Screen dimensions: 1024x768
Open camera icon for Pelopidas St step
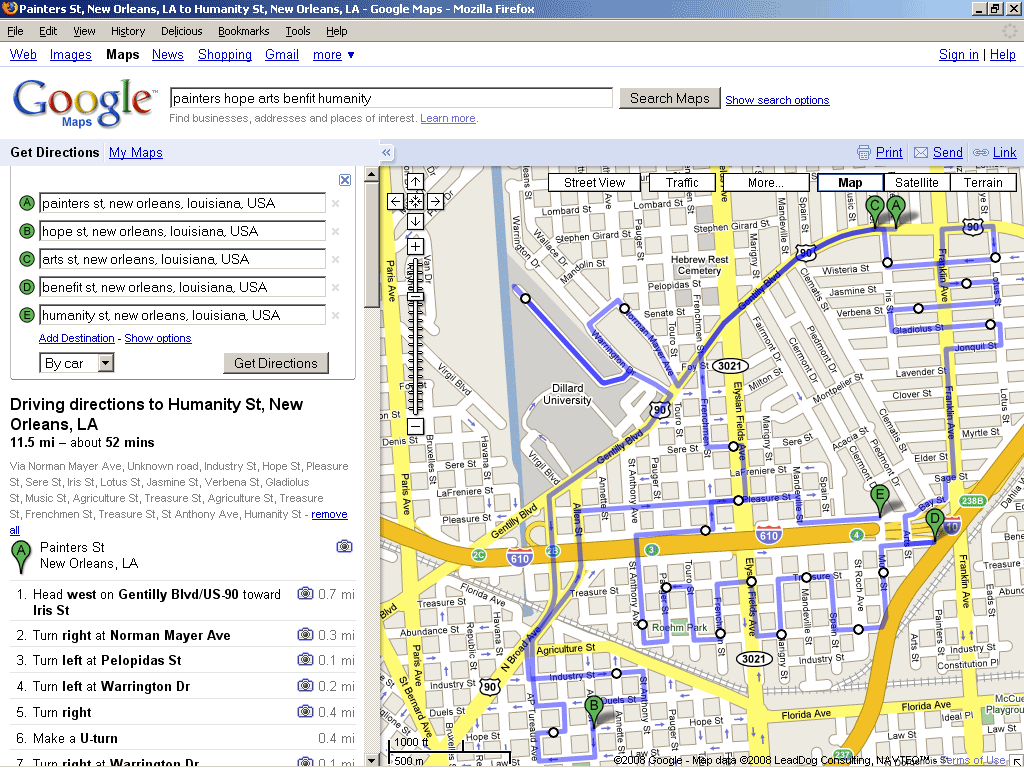(305, 660)
